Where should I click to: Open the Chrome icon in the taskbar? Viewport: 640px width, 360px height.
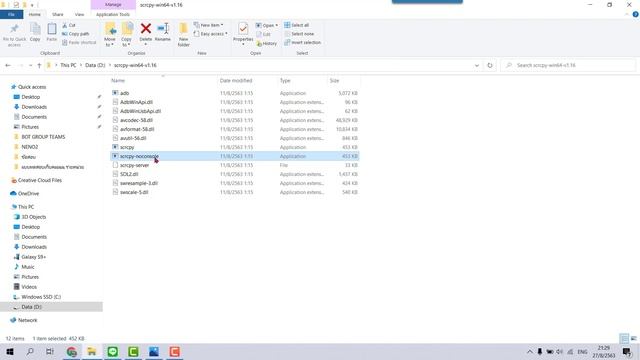coord(71,351)
